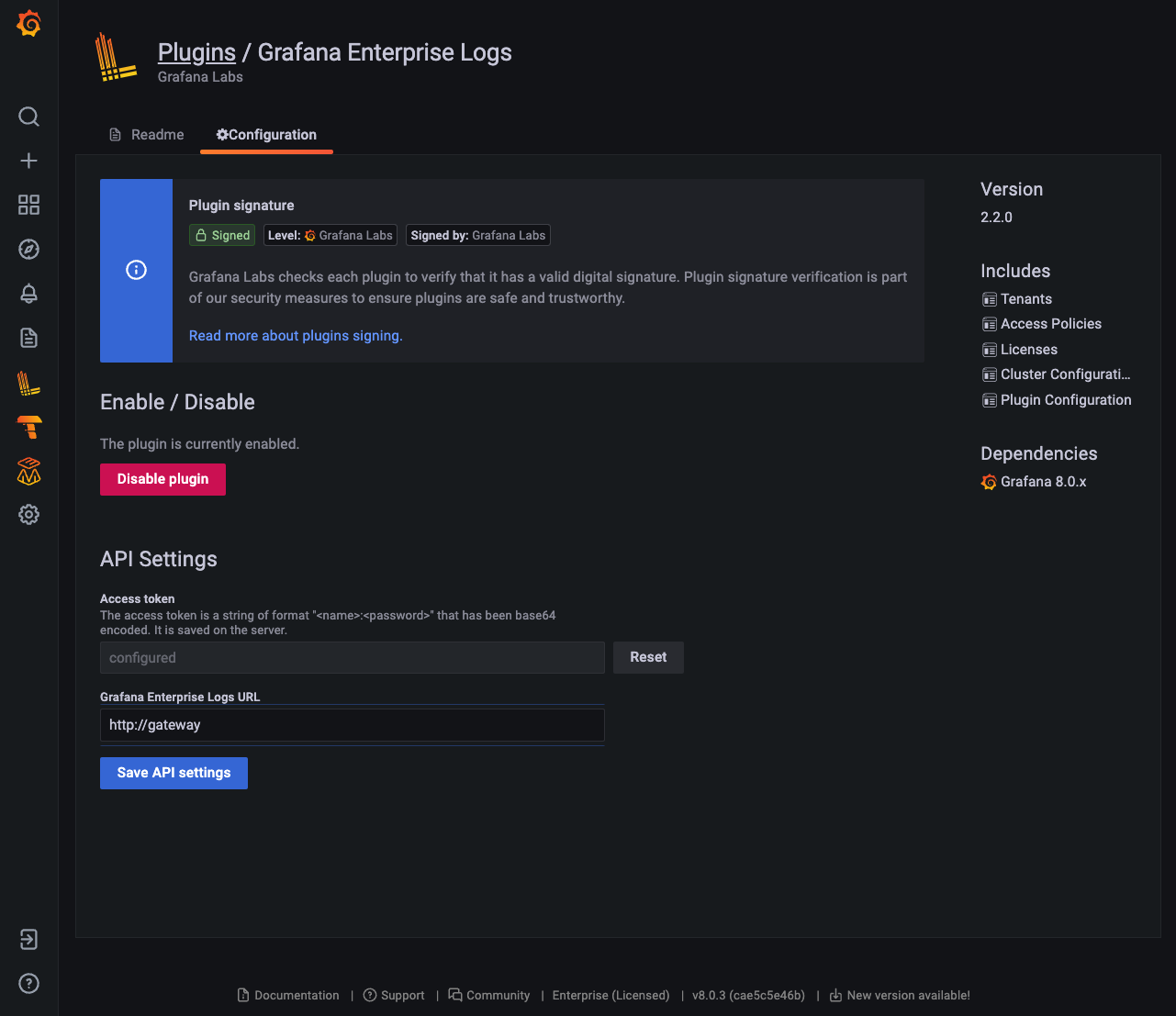Screen dimensions: 1176x1016
Task: Open Licenses included page
Action: pos(1029,350)
